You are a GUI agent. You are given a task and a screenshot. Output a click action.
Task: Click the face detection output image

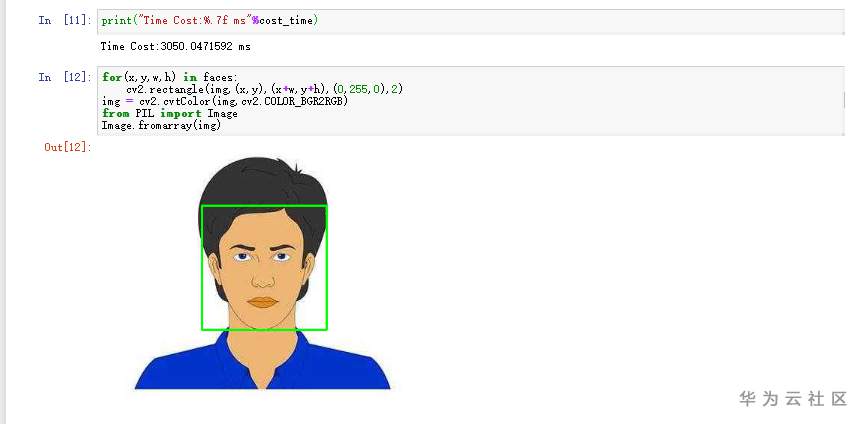coord(263,273)
